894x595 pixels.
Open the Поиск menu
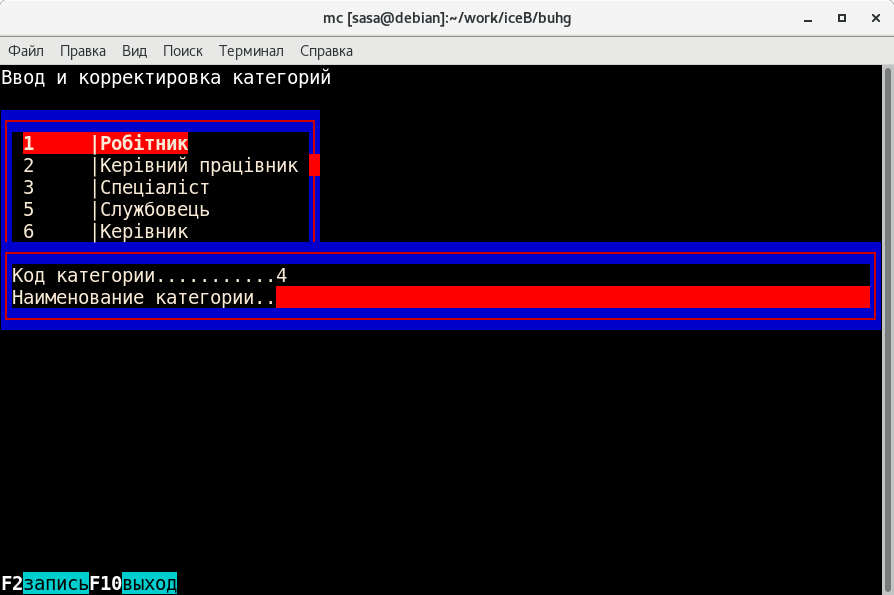[x=182, y=51]
